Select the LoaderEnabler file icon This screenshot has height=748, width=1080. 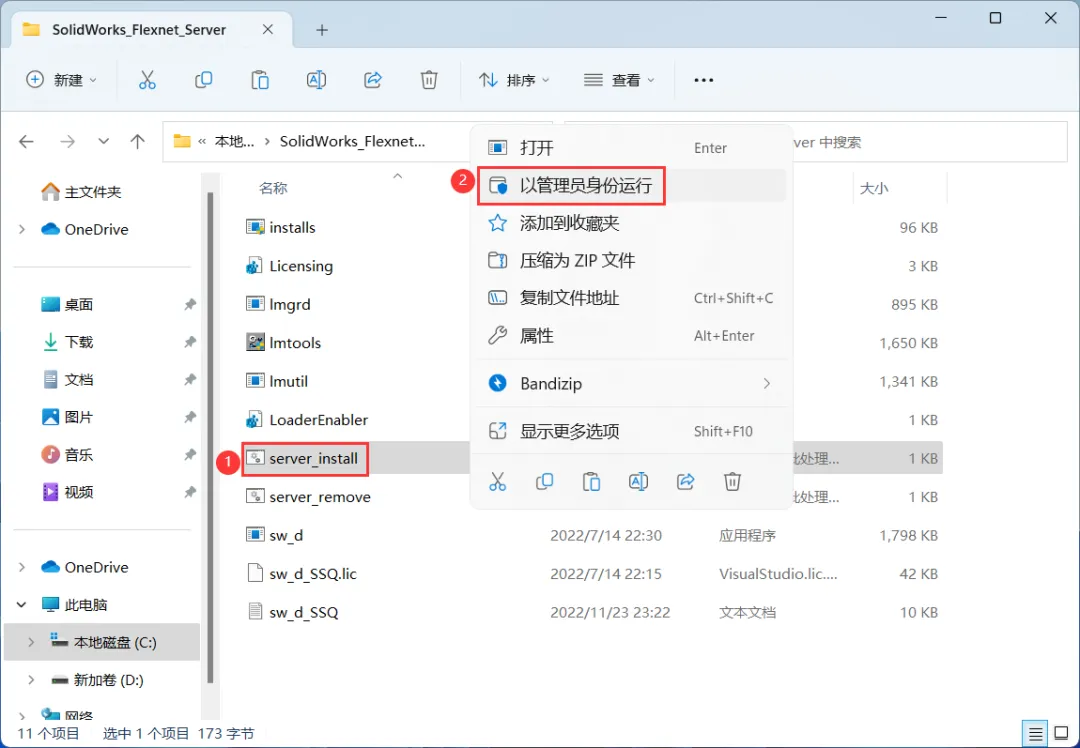click(x=254, y=419)
